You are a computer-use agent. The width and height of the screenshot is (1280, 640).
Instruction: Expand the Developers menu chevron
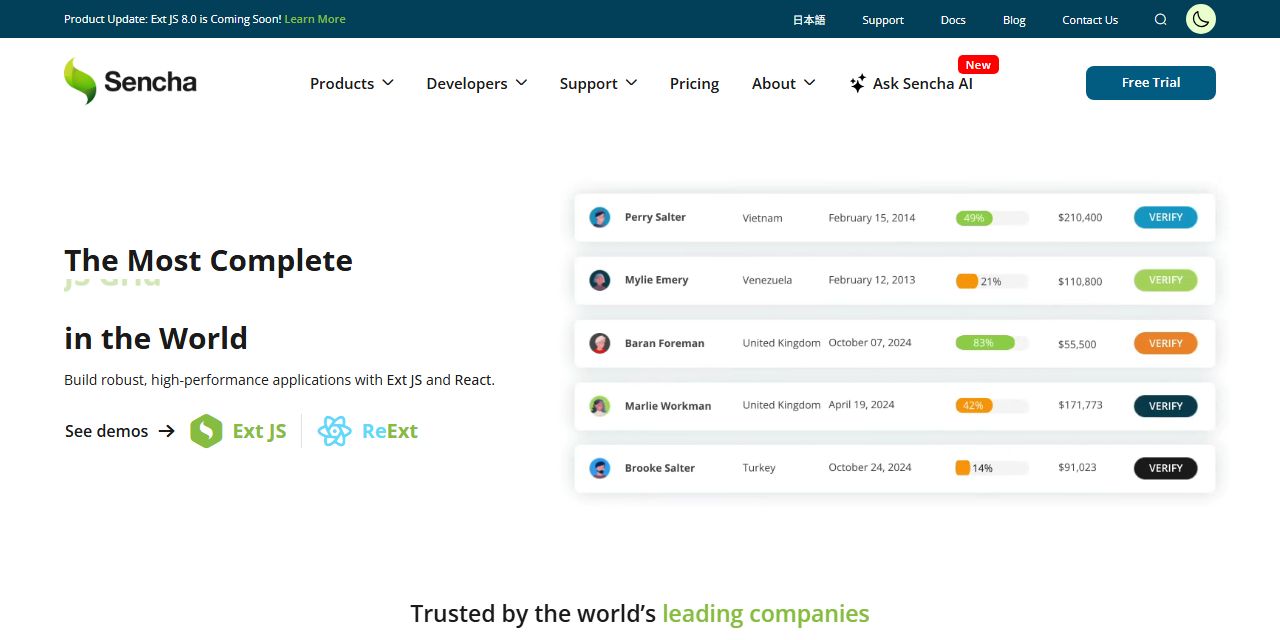click(x=521, y=83)
